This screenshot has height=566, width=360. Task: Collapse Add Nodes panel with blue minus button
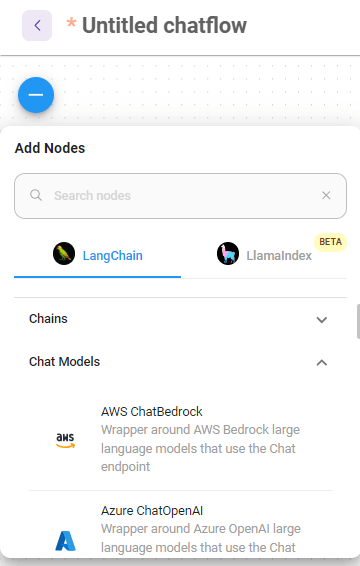[x=36, y=95]
